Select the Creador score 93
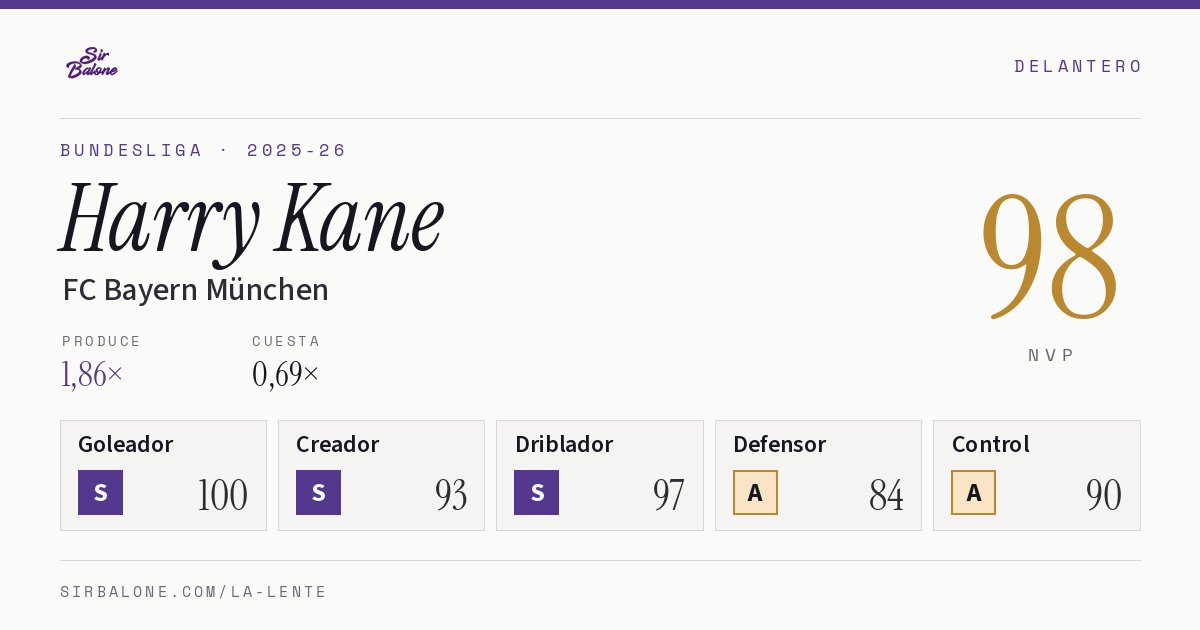This screenshot has height=630, width=1200. (451, 495)
